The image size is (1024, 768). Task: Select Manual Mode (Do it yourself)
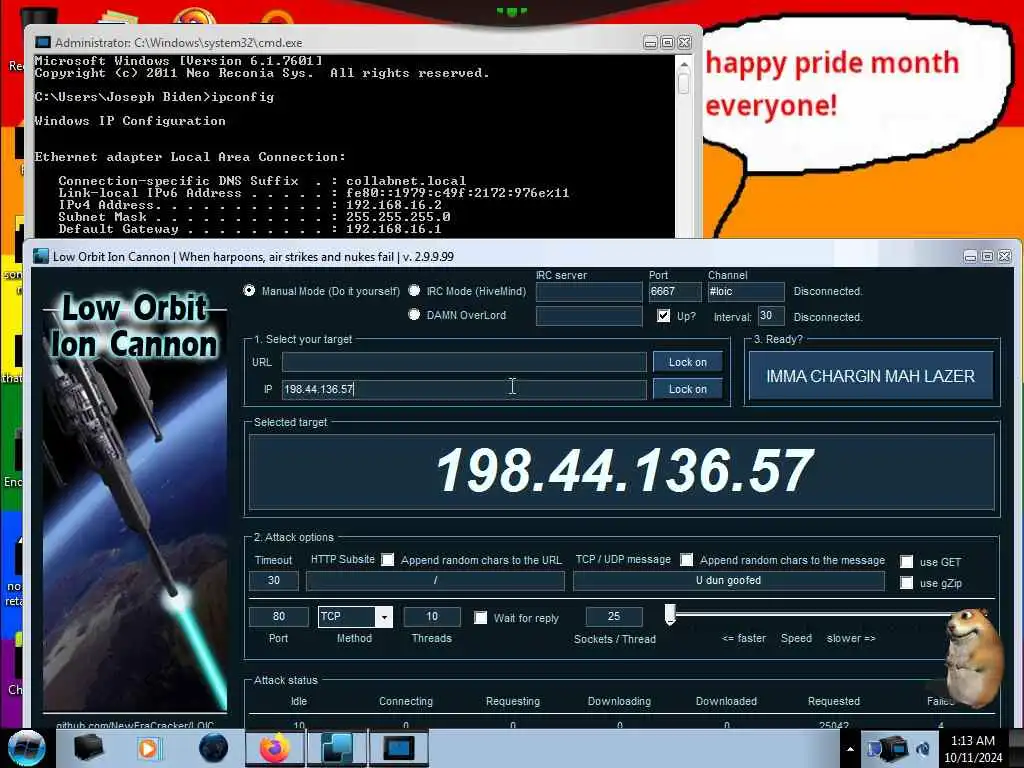tap(249, 290)
